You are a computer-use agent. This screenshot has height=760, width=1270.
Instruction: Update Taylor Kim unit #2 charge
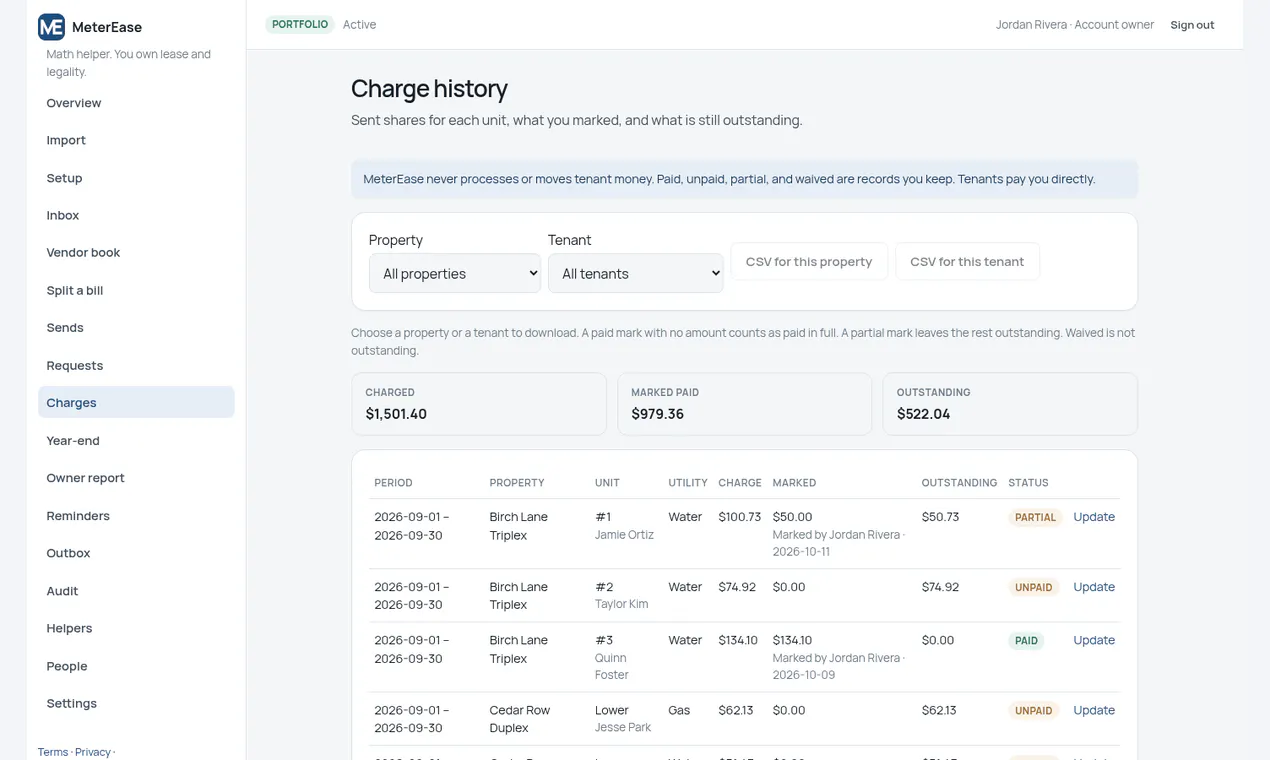tap(1094, 587)
